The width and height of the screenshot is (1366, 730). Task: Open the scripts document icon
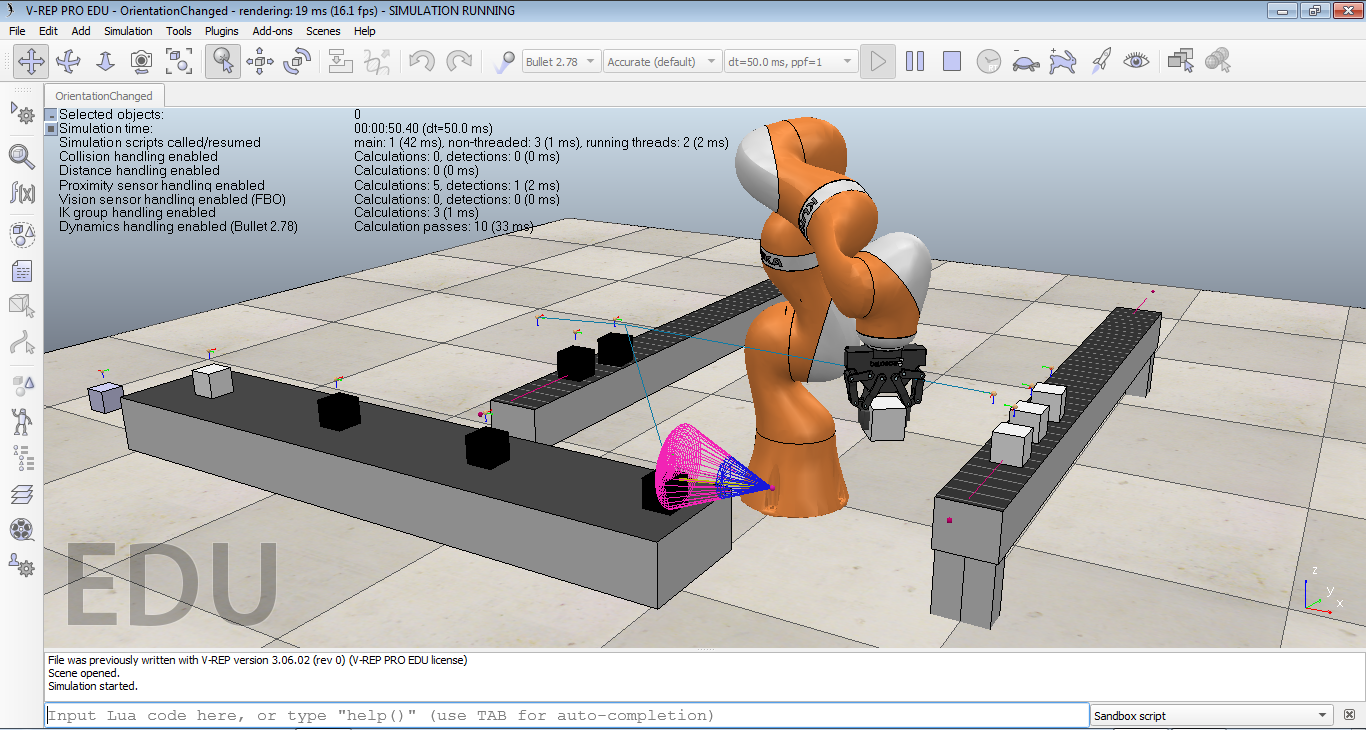[22, 271]
